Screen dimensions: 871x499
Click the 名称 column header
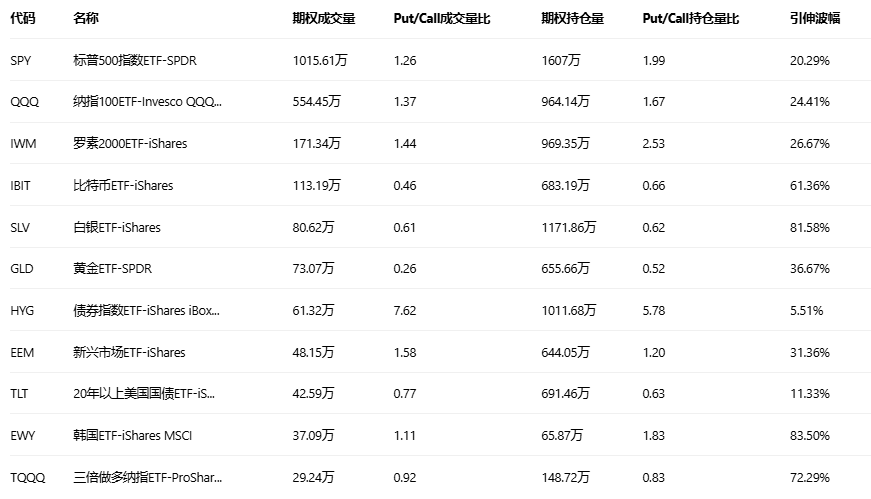(x=86, y=18)
